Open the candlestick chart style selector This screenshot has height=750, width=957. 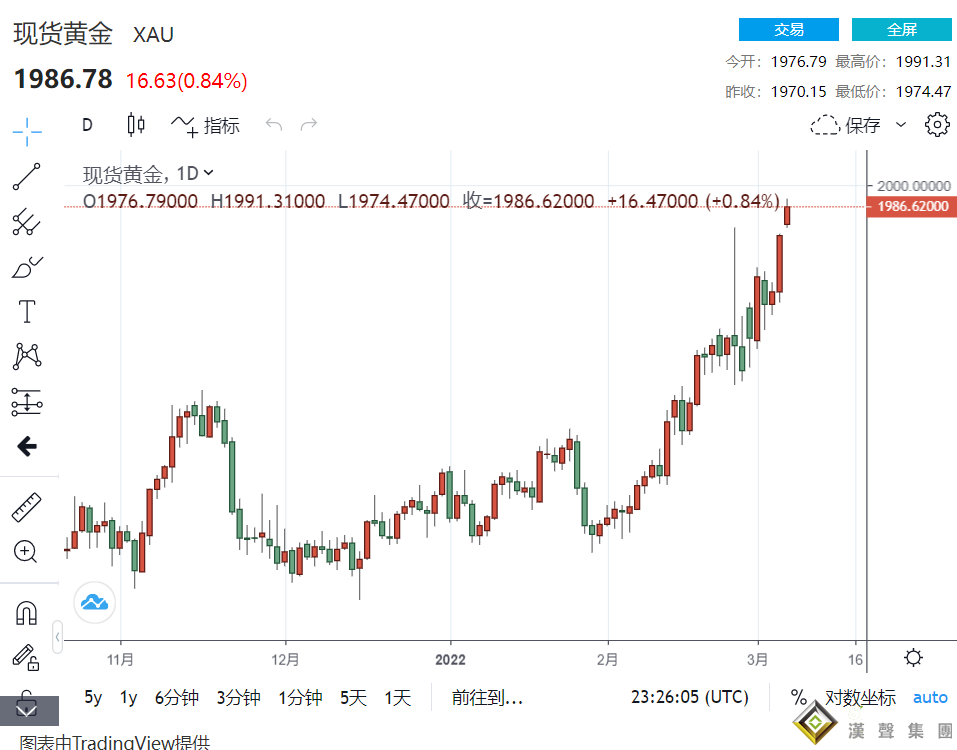tap(136, 124)
